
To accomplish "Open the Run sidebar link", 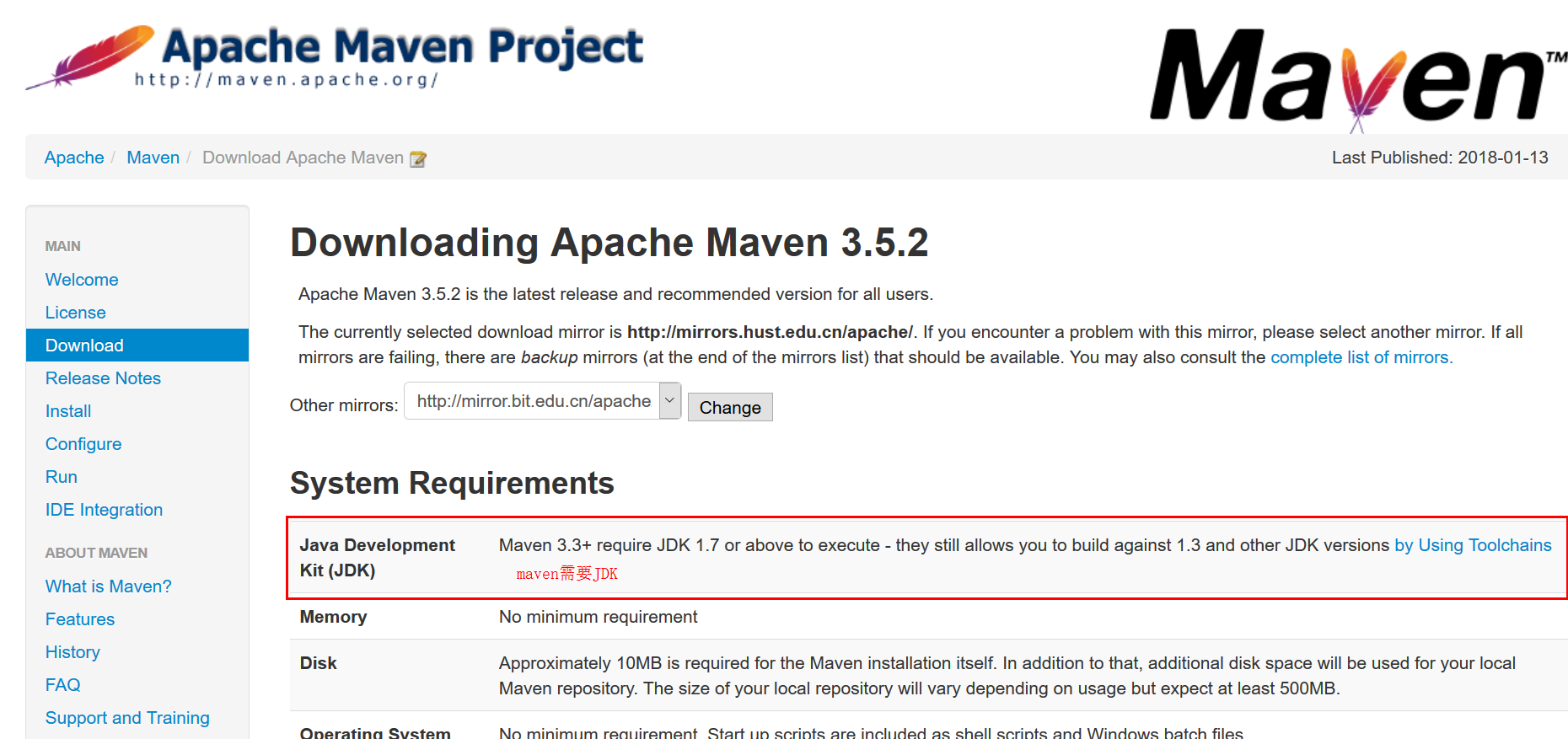I will [62, 477].
